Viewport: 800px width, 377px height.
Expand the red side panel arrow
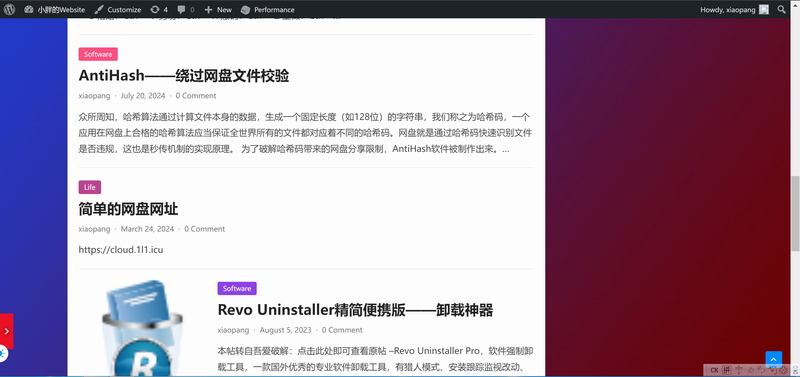click(x=6, y=331)
